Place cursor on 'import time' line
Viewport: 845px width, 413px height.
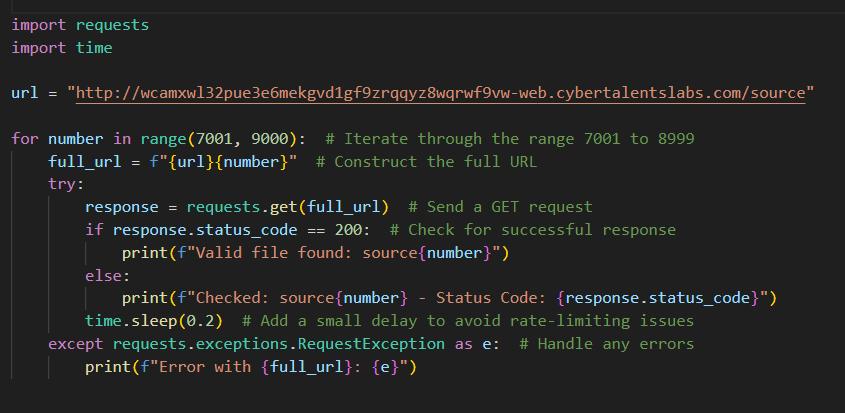62,48
